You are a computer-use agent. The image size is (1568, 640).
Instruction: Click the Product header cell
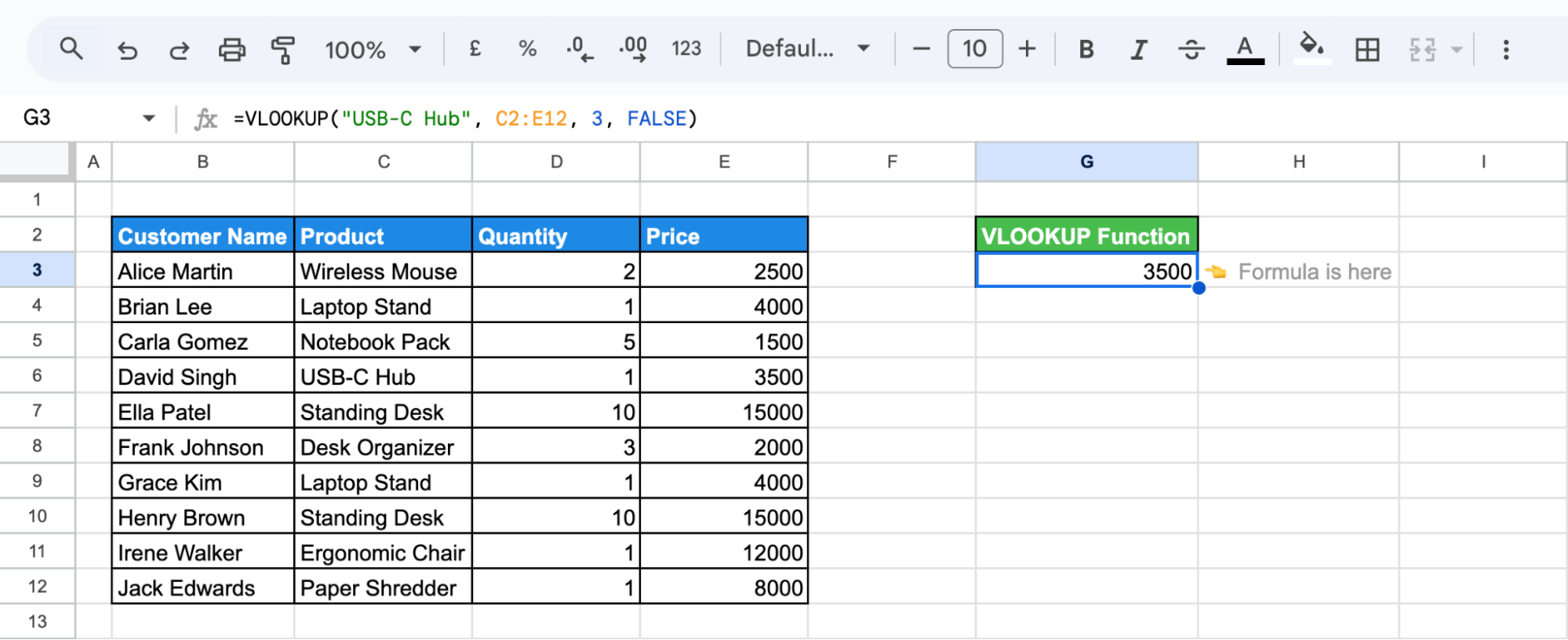click(384, 235)
